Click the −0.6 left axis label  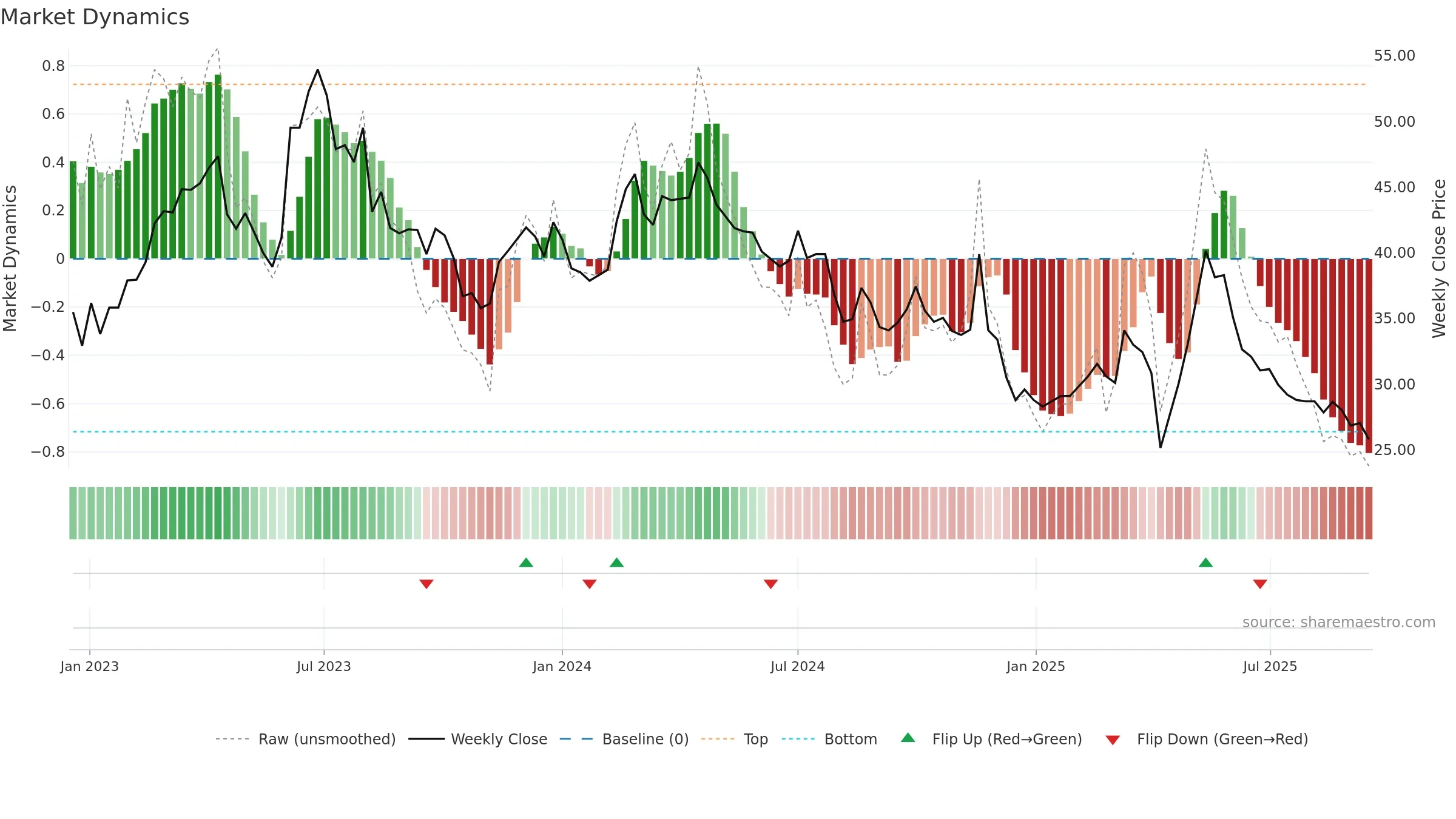pos(48,403)
